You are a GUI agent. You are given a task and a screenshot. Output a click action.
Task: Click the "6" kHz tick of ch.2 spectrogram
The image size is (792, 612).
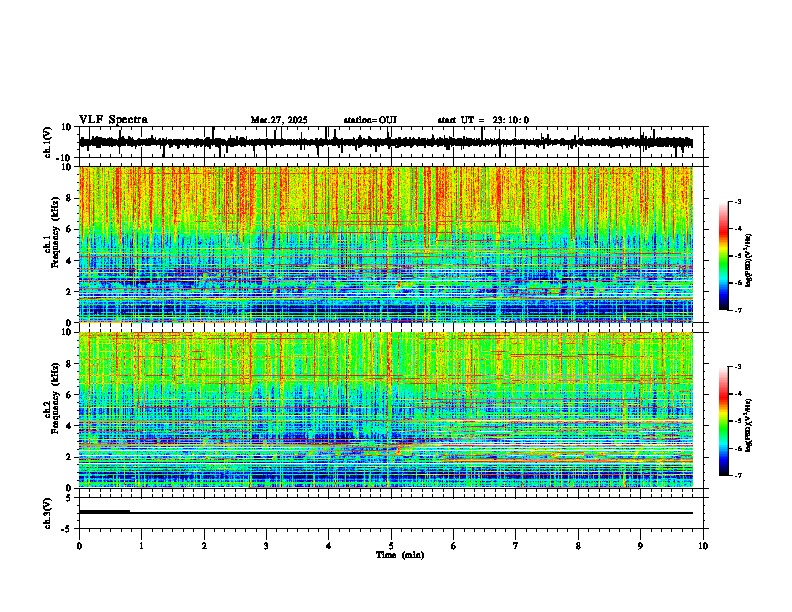click(70, 394)
